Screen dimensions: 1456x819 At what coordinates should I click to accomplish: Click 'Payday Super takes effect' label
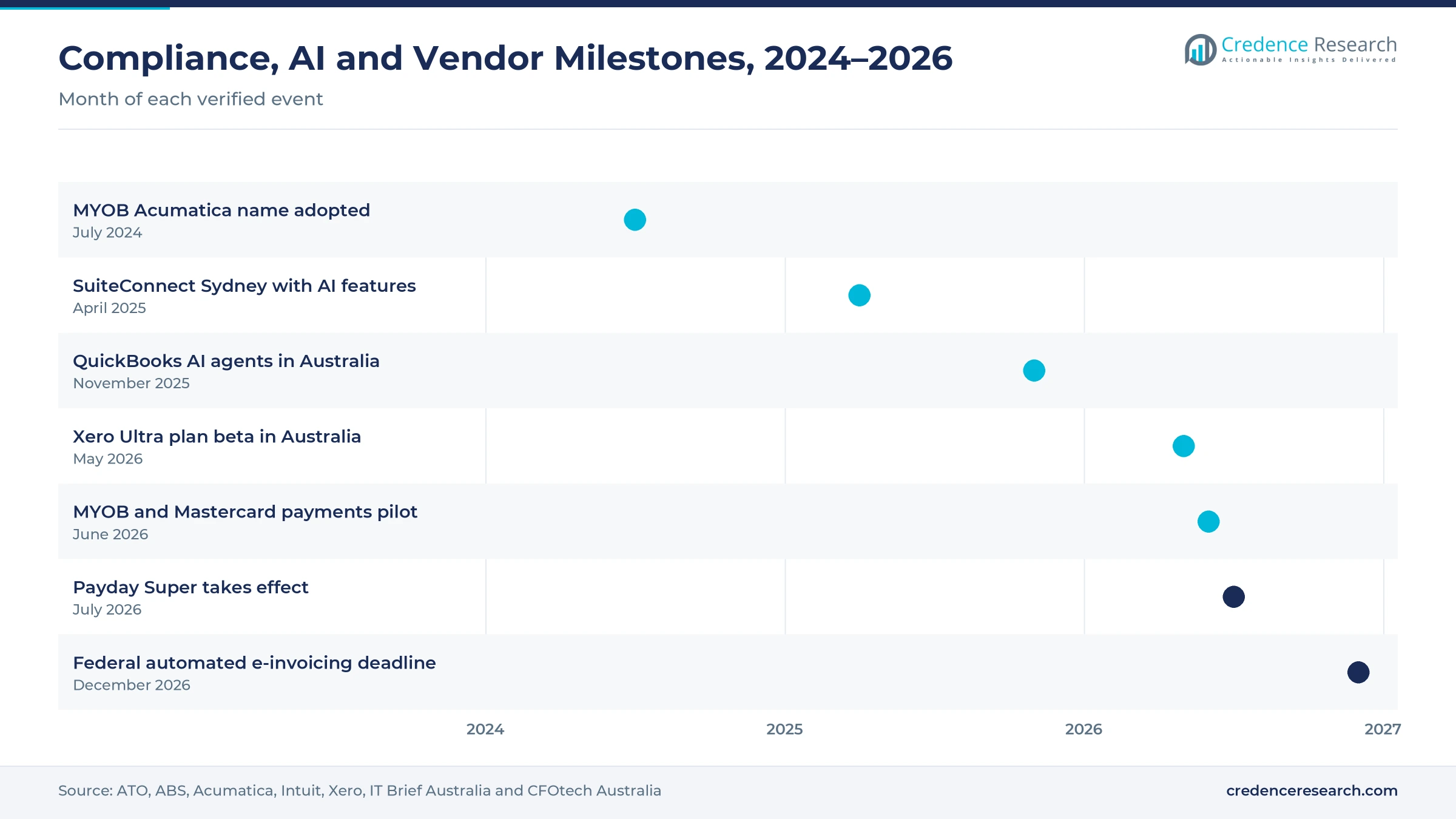190,587
